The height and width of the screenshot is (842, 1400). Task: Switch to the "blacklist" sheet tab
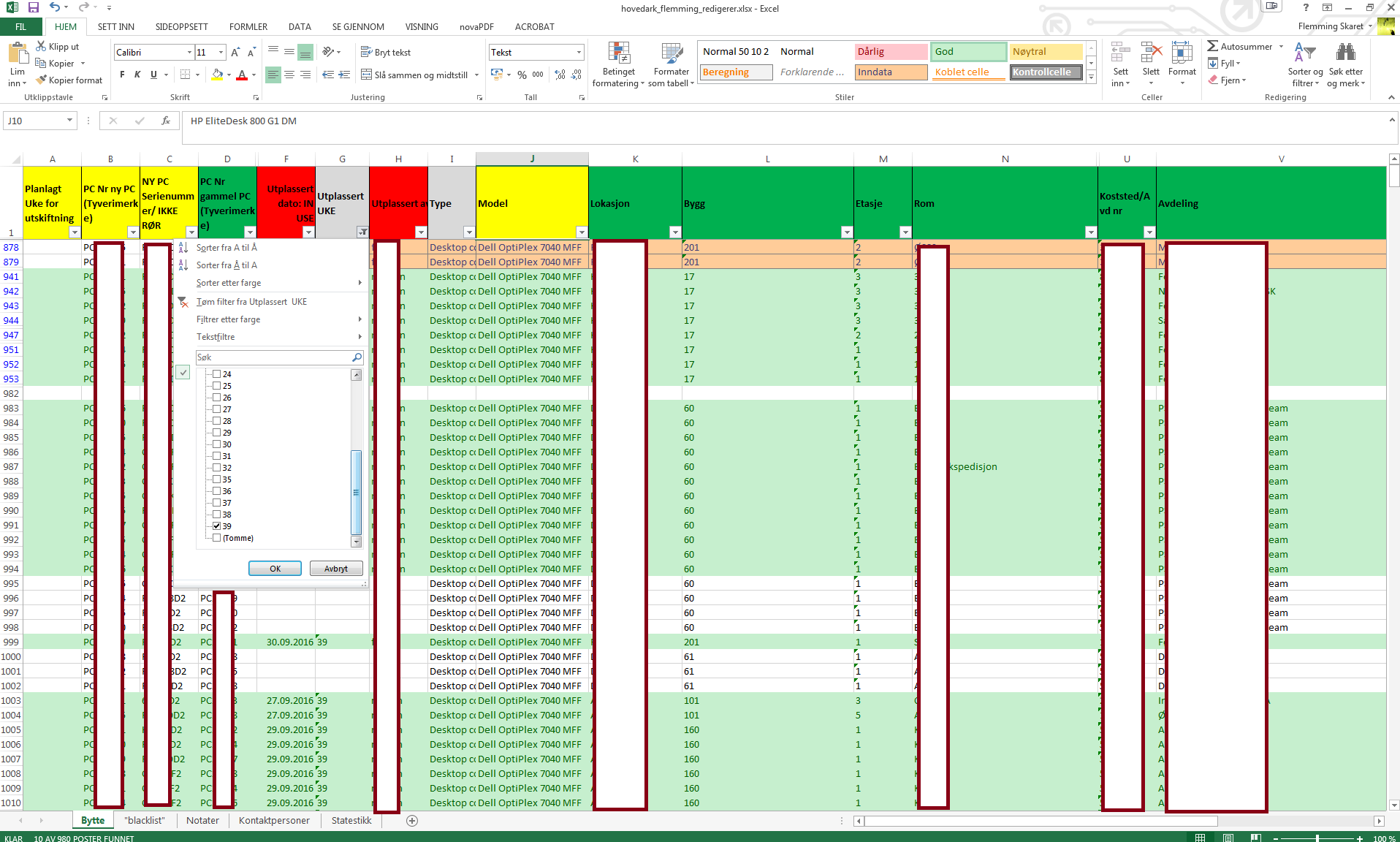(x=145, y=820)
